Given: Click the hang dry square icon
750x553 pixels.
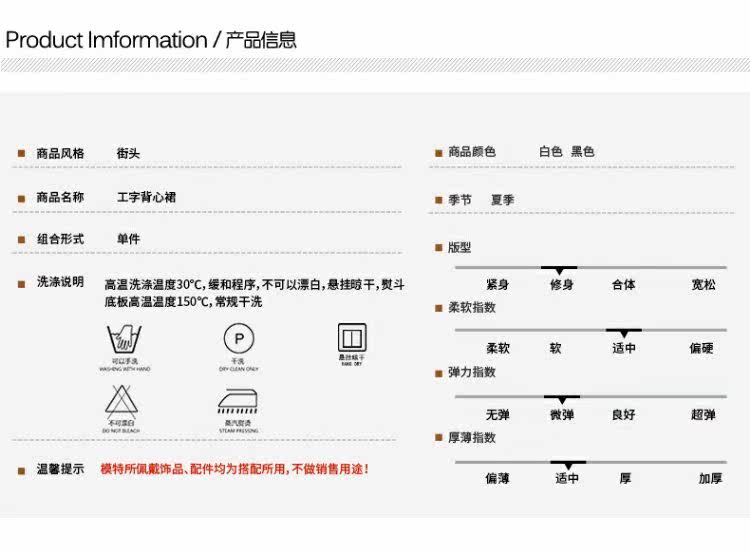Looking at the screenshot, I should coord(352,338).
